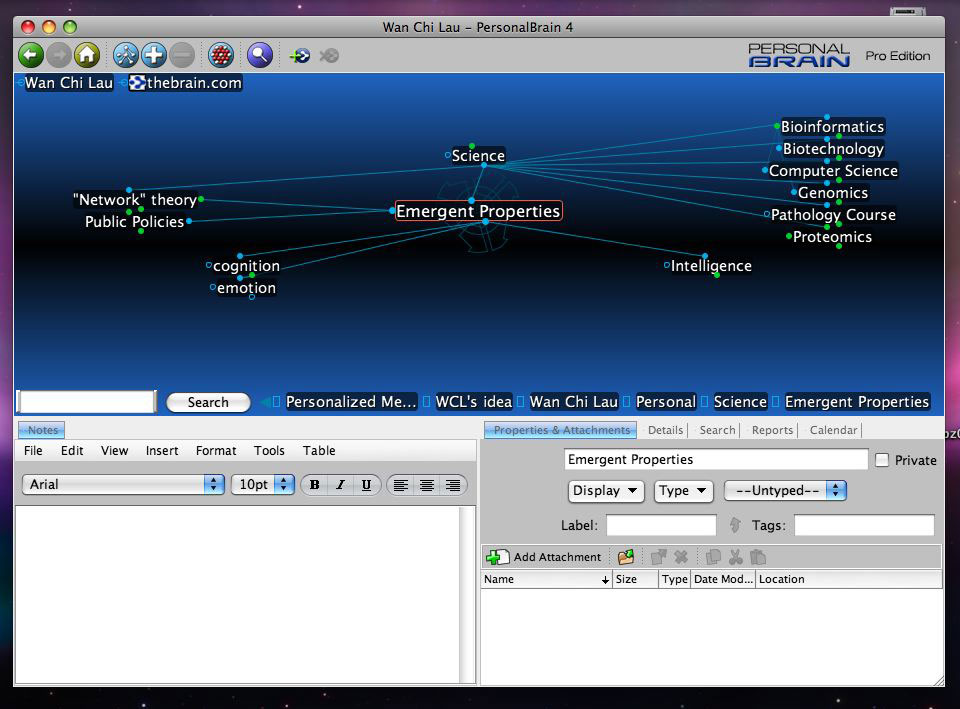This screenshot has height=709, width=960.
Task: Go back with the green arrow button
Action: pos(31,56)
